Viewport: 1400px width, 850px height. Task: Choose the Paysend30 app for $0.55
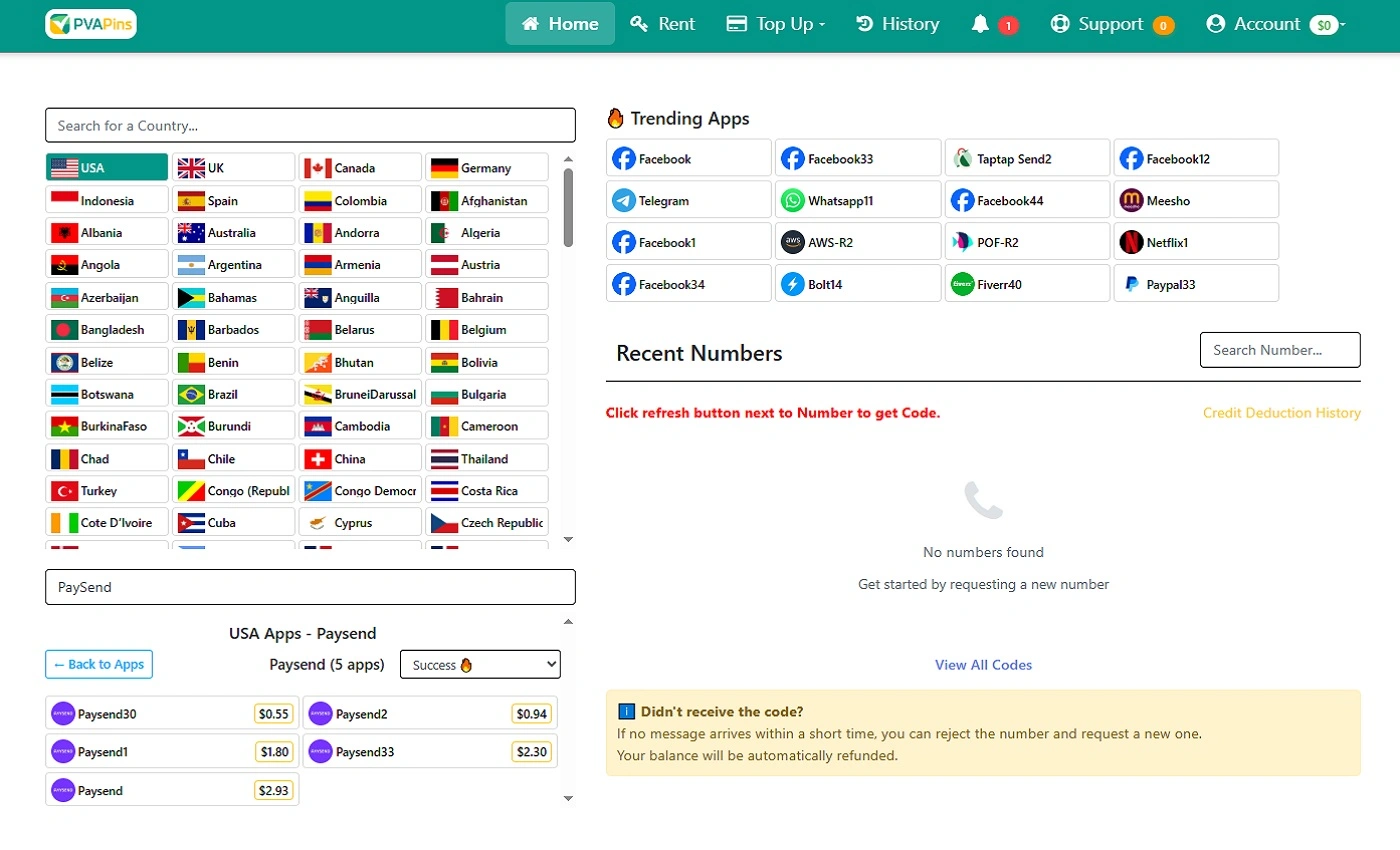coord(172,713)
